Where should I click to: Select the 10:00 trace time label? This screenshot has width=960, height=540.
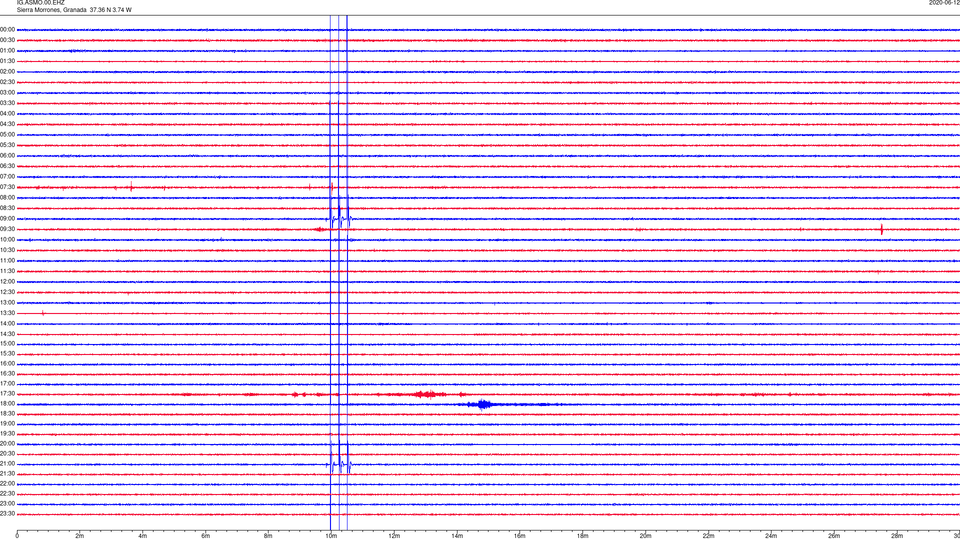click(7, 240)
